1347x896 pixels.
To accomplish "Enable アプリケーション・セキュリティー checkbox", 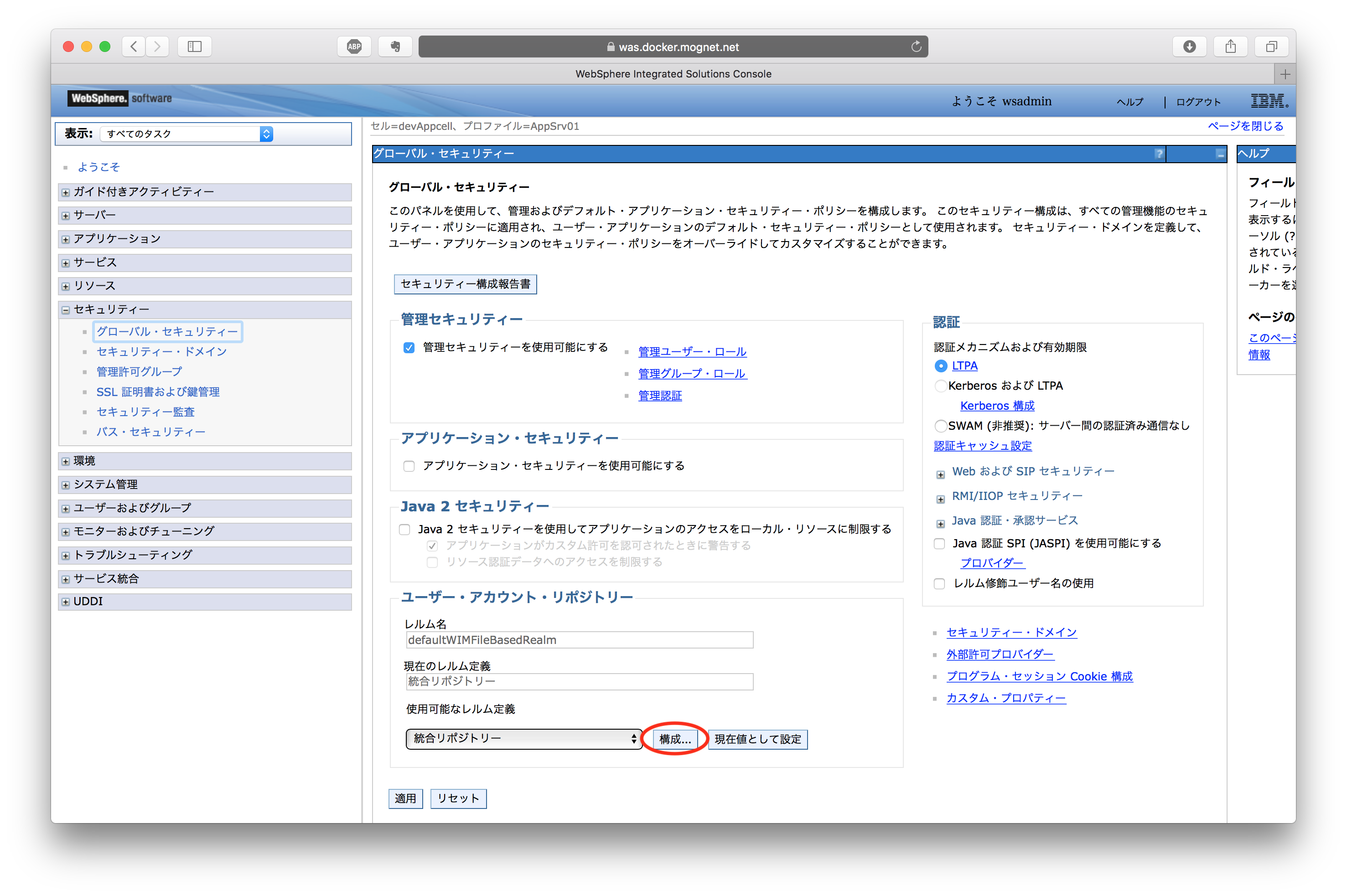I will [409, 466].
